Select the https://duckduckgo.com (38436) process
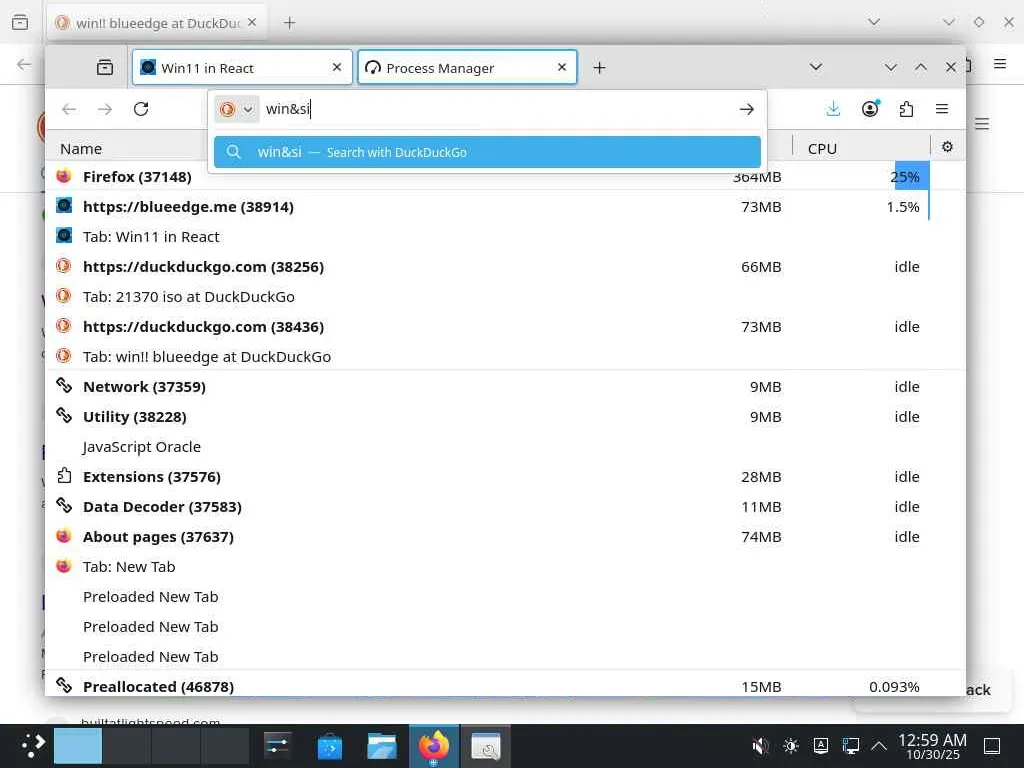Image resolution: width=1024 pixels, height=768 pixels. click(x=505, y=327)
